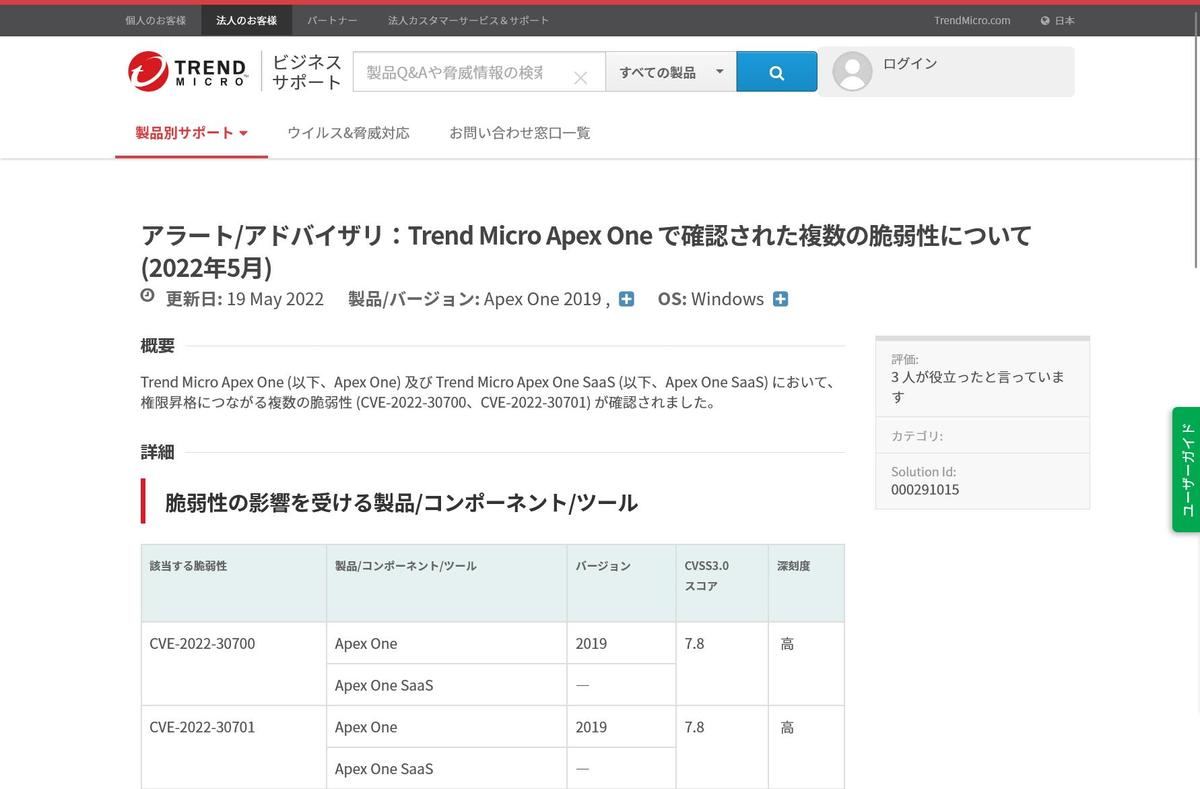The image size is (1200, 789).
Task: Open 製品別サポート dropdown menu
Action: click(191, 132)
